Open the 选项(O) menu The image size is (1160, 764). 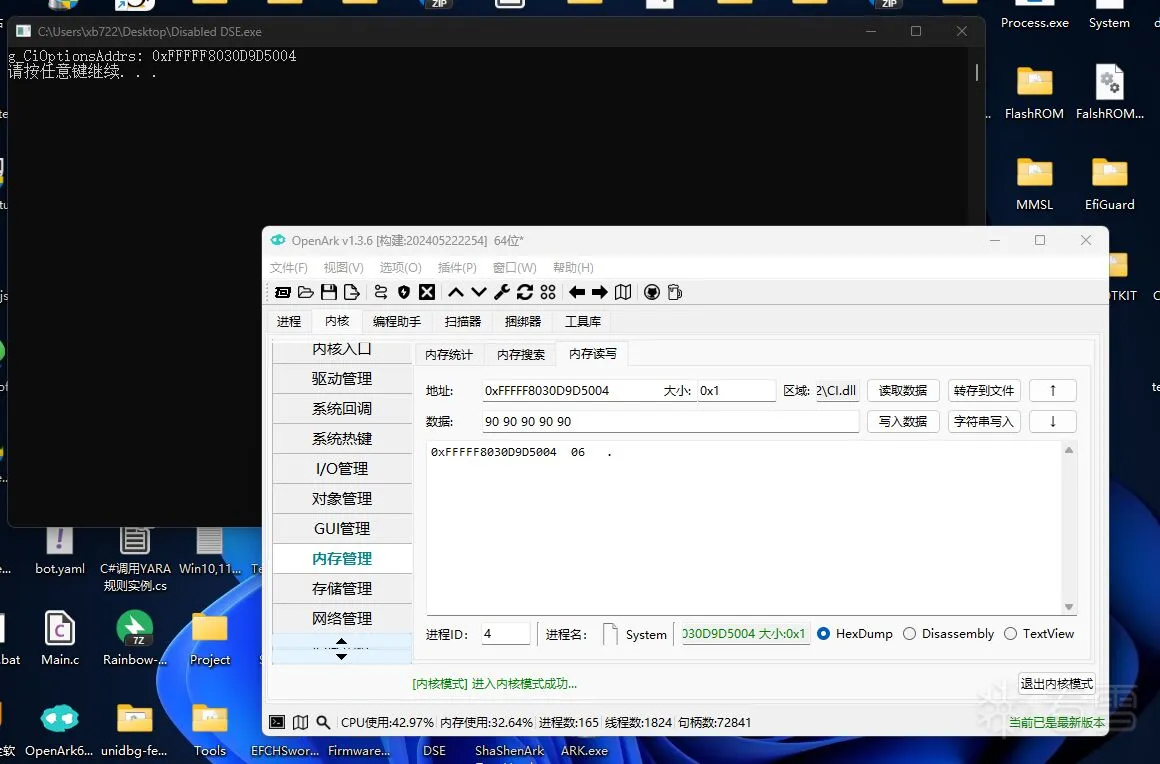[400, 267]
